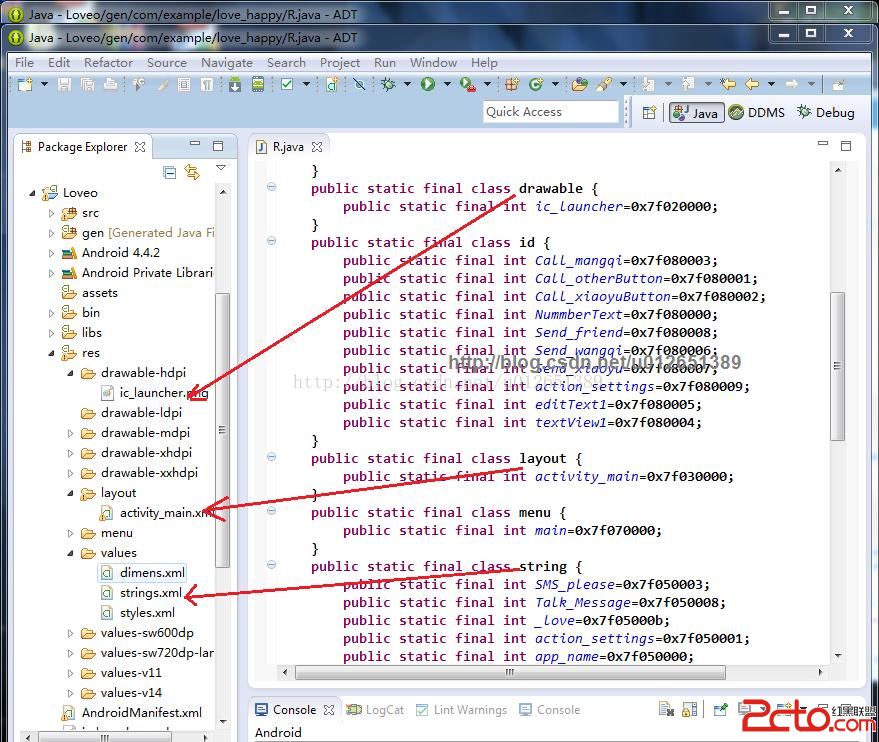Open the Window menu
This screenshot has width=879, height=742.
point(433,62)
